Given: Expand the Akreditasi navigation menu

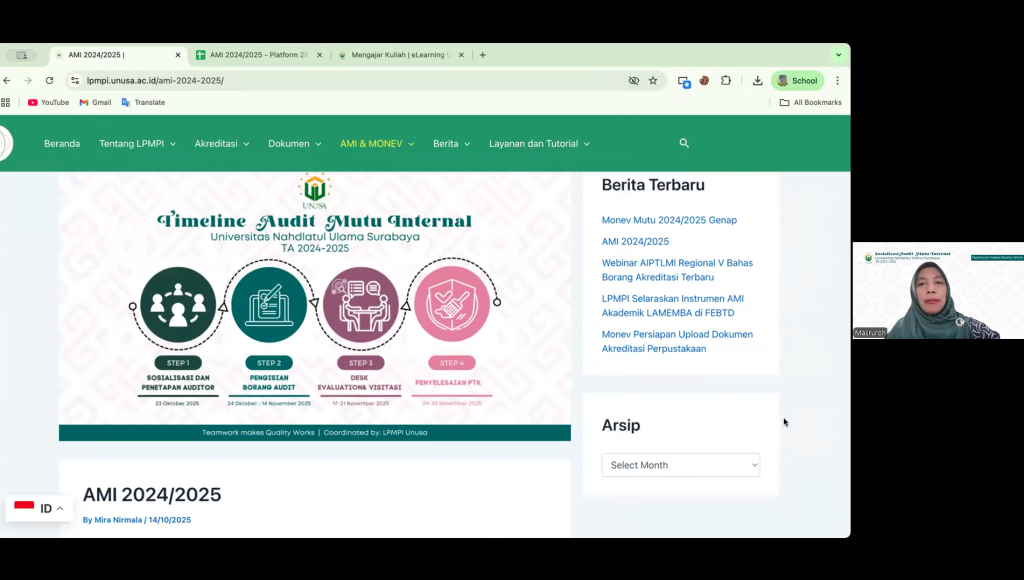Looking at the screenshot, I should click(x=222, y=144).
